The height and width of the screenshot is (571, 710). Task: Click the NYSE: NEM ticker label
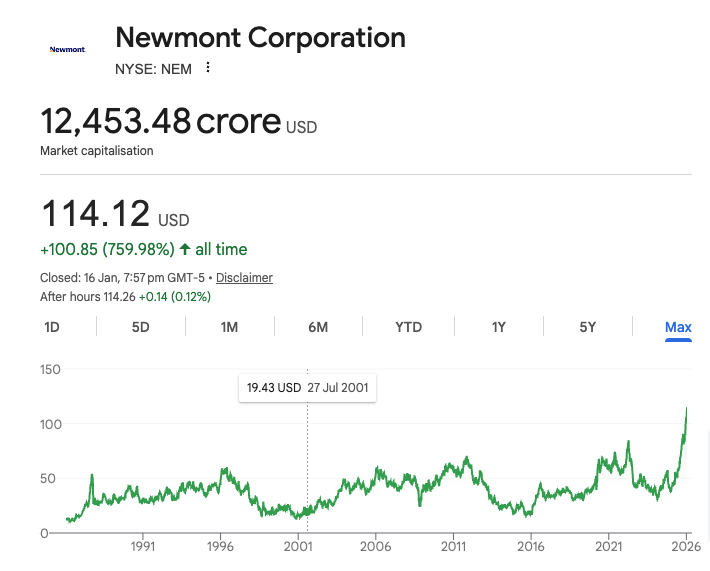pos(153,68)
